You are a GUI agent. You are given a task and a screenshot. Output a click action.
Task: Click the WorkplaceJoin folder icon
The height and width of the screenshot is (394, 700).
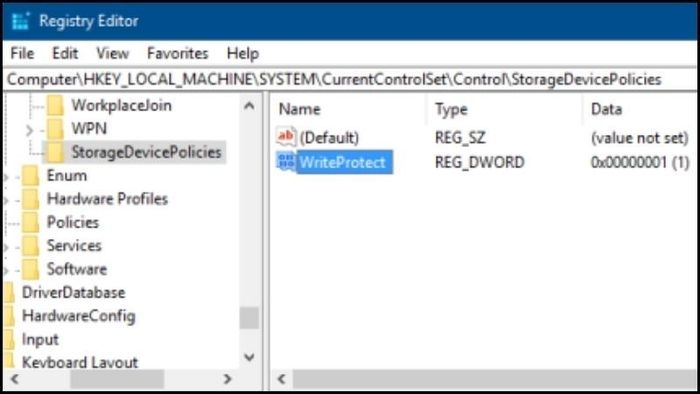click(55, 105)
